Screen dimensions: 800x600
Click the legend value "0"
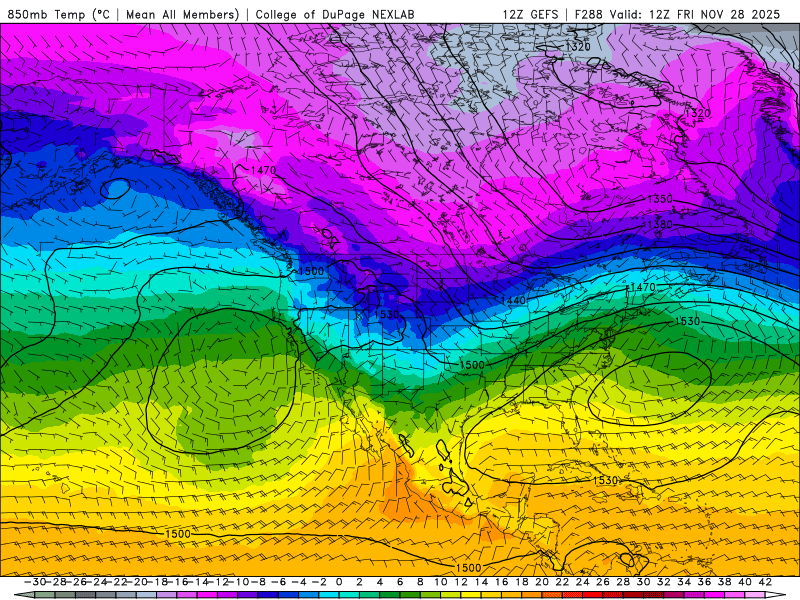click(x=339, y=582)
